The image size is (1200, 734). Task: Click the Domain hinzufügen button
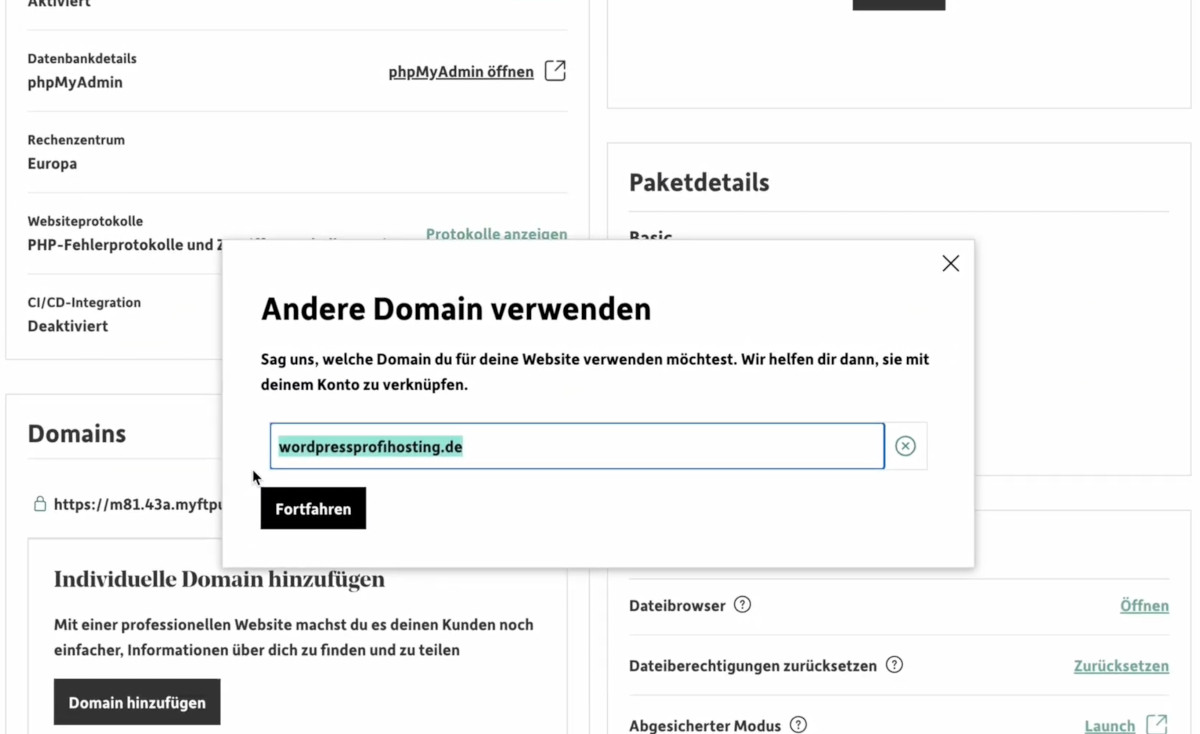[137, 702]
